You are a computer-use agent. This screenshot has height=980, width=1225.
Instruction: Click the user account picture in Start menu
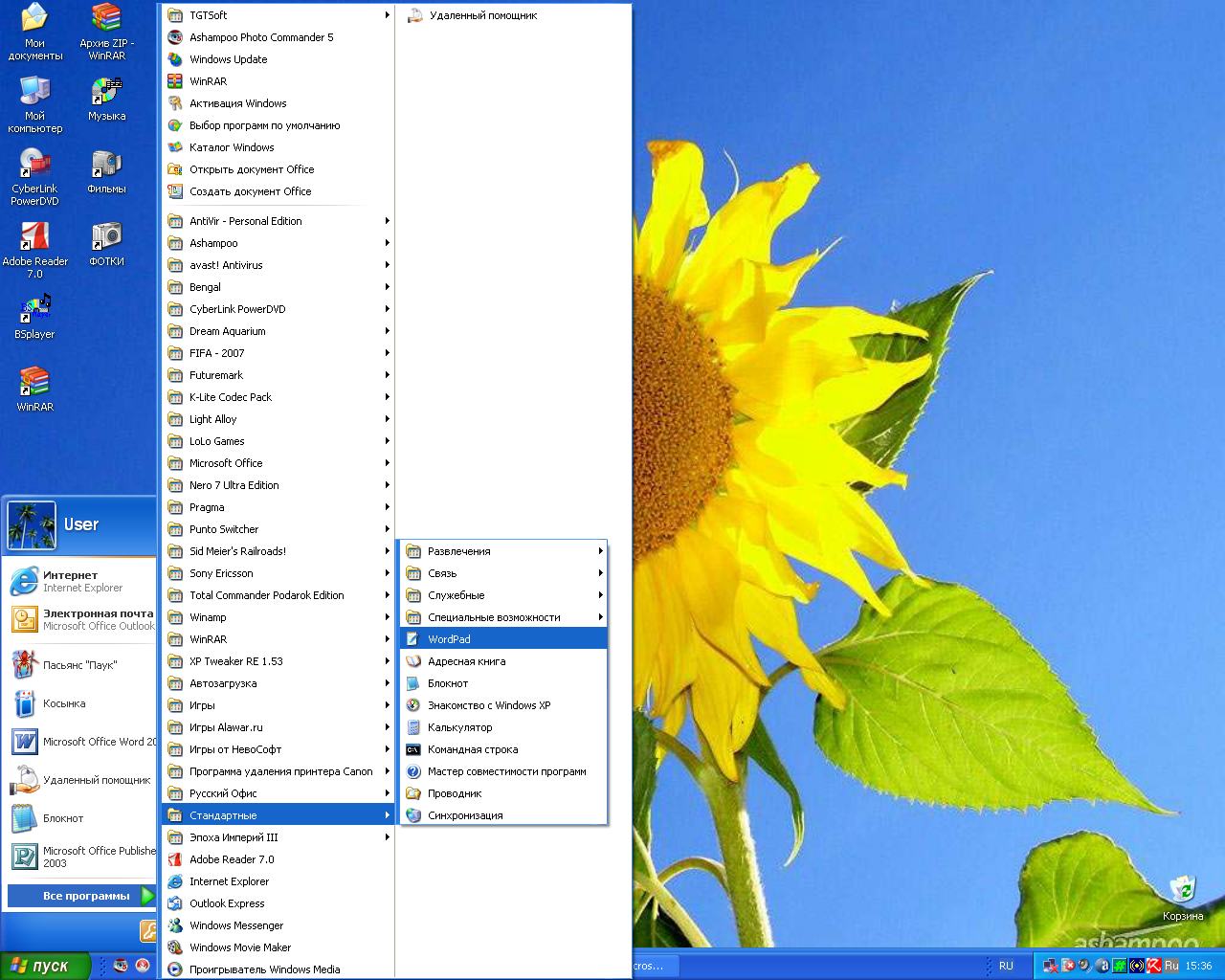click(32, 525)
